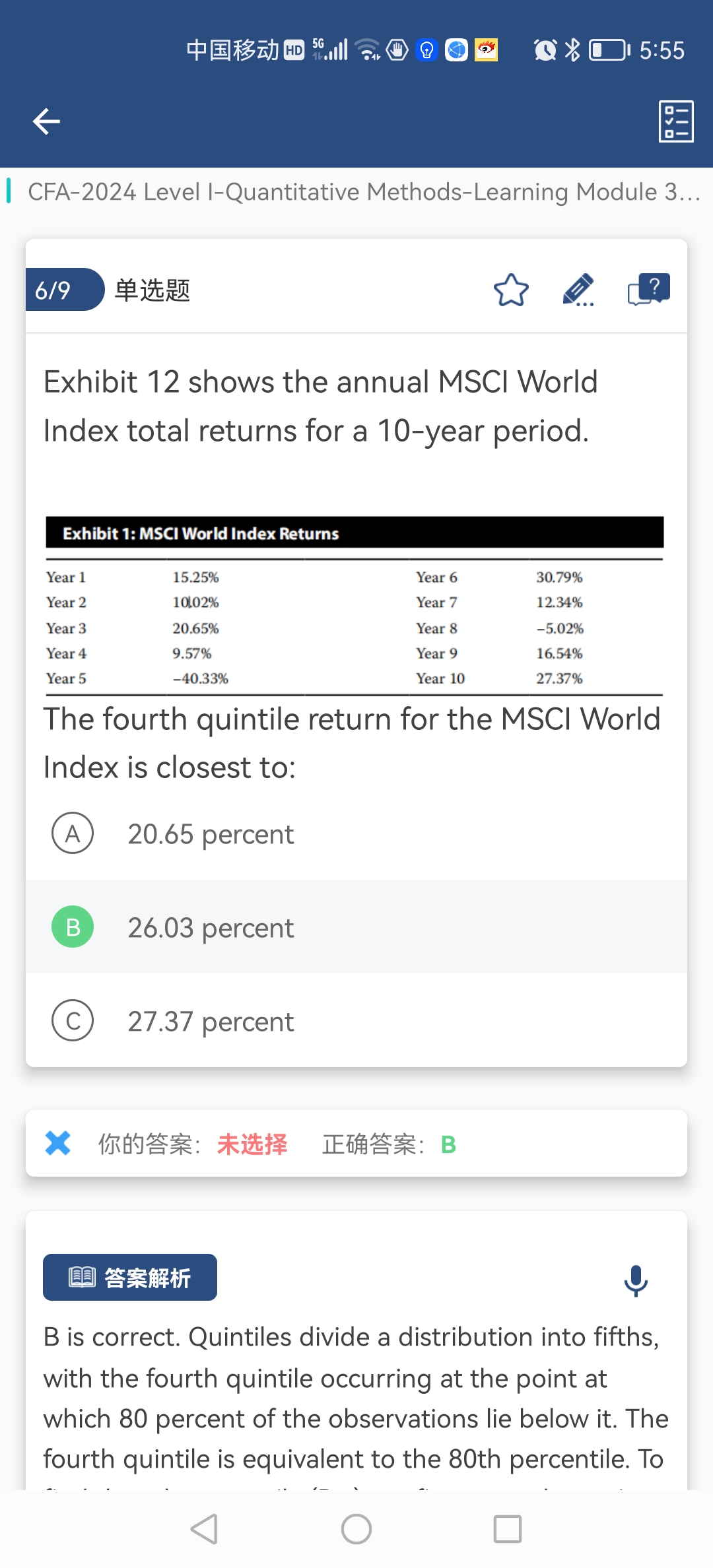Select option A 20.65 percent
713x1568 pixels.
pyautogui.click(x=356, y=833)
